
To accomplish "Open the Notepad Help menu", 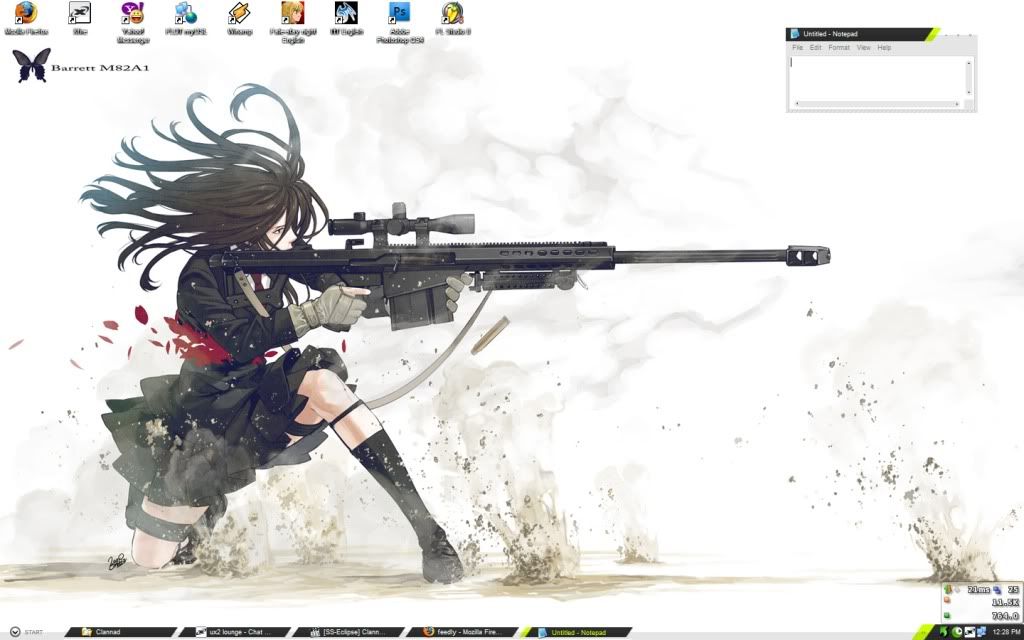I will [884, 48].
